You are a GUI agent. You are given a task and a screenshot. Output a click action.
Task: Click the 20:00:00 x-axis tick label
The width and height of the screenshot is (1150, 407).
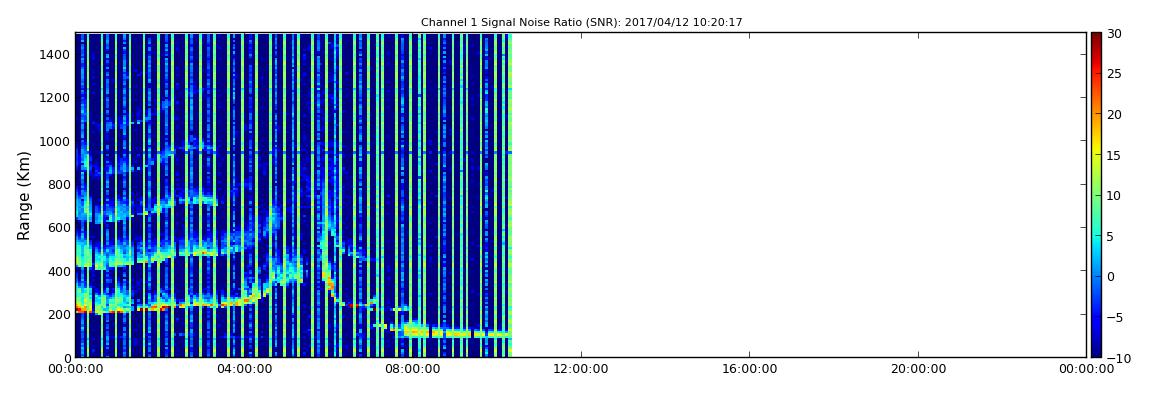[x=918, y=370]
